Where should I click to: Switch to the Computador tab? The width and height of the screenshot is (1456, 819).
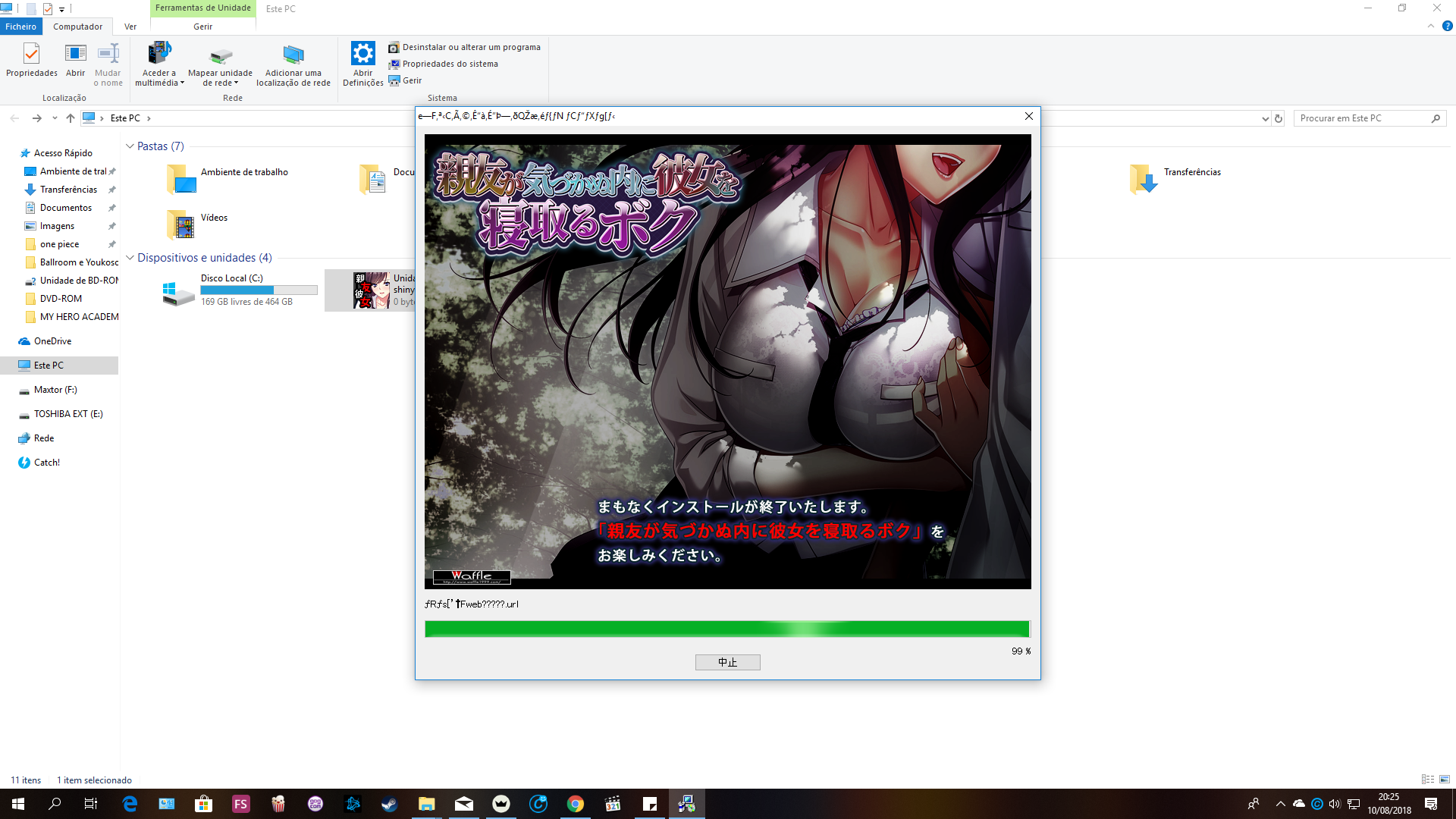77,27
